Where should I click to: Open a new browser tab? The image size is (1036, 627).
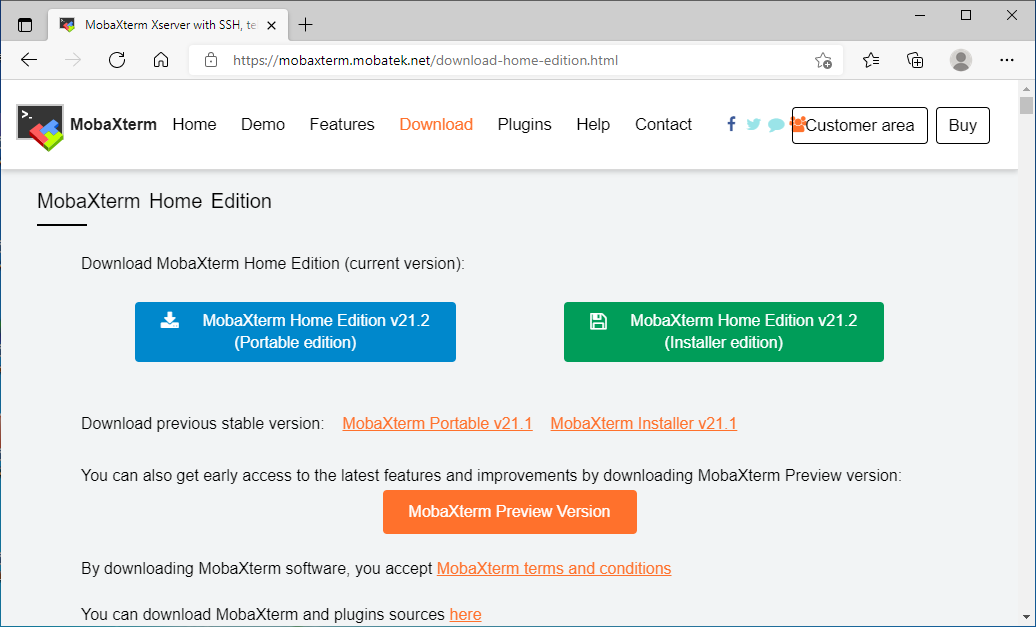[x=306, y=24]
